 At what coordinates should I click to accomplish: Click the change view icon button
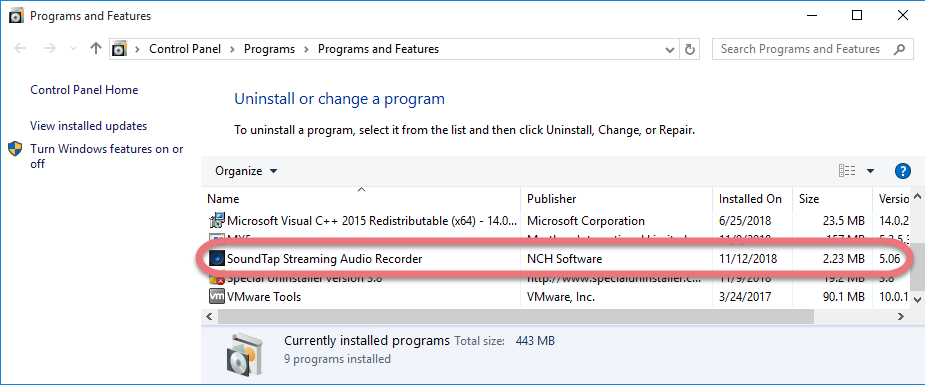point(847,171)
